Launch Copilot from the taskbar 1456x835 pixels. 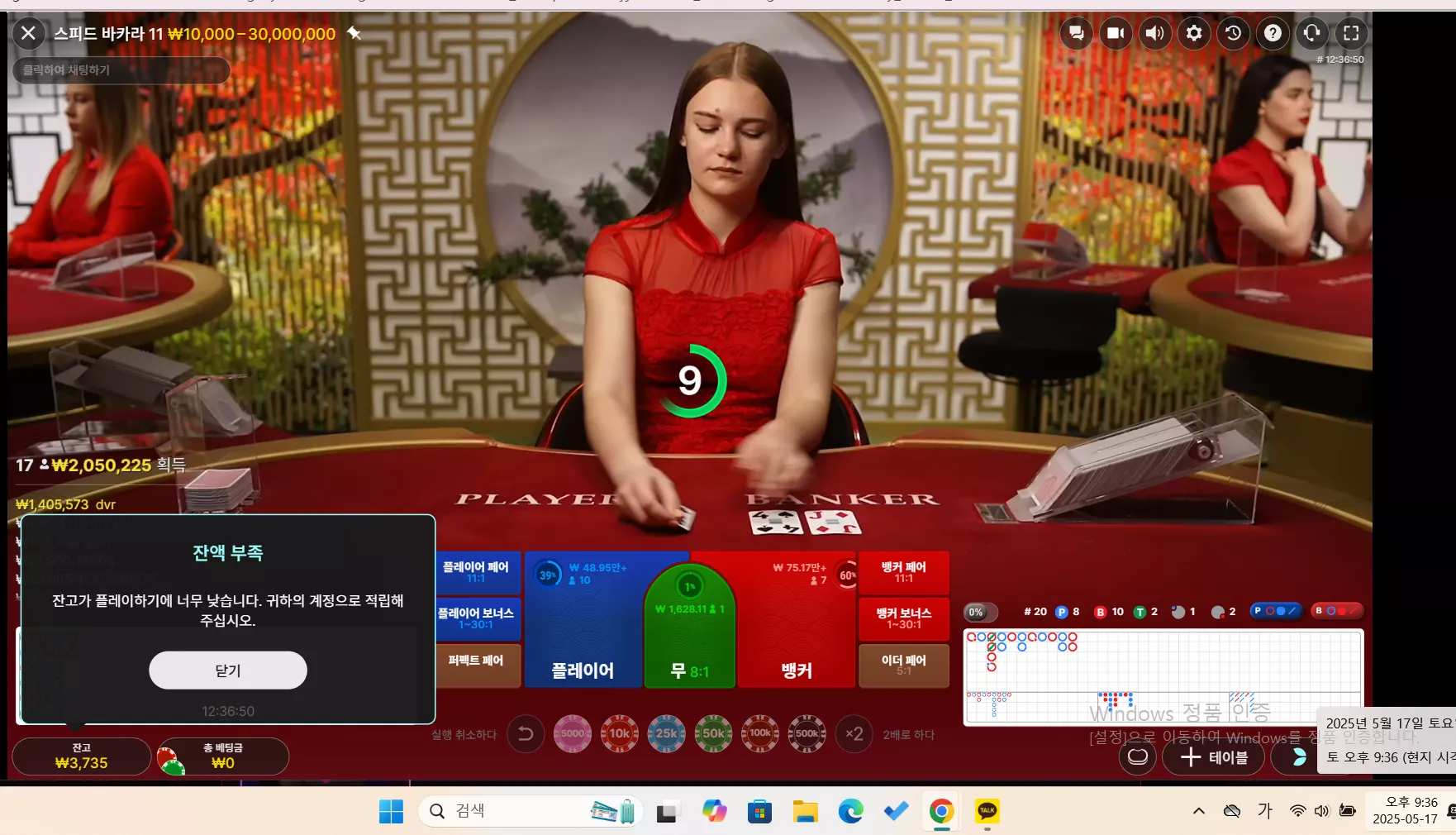(714, 812)
